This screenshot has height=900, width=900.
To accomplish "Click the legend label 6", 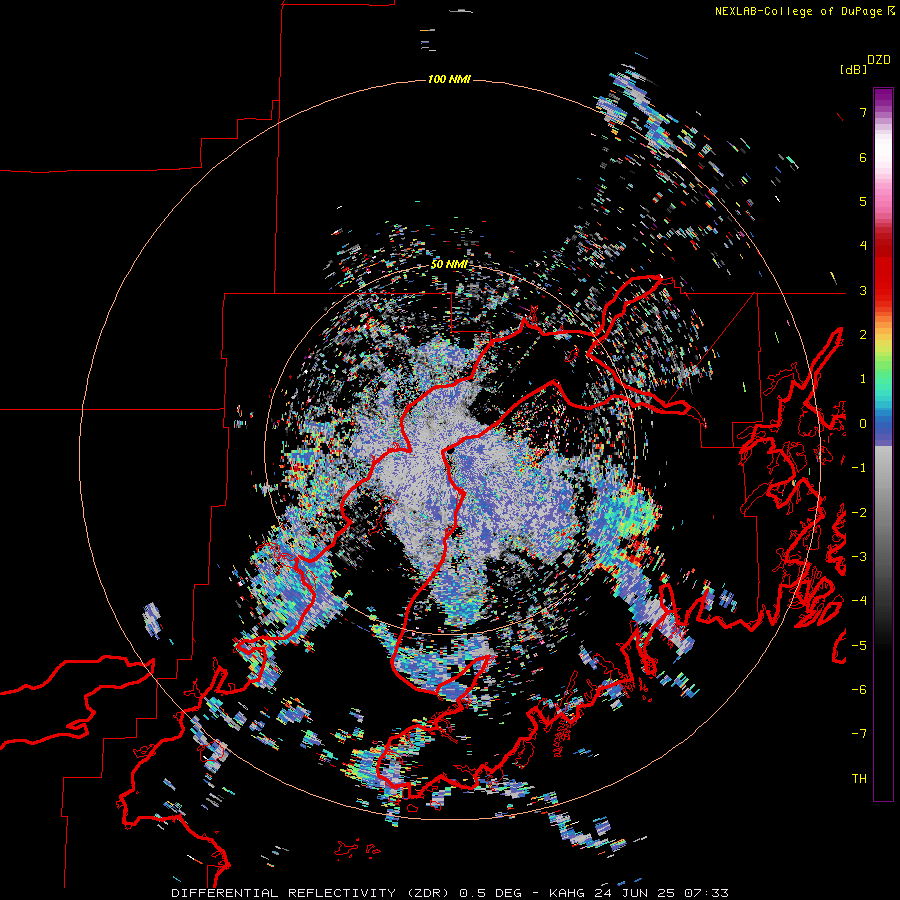I will [x=863, y=157].
